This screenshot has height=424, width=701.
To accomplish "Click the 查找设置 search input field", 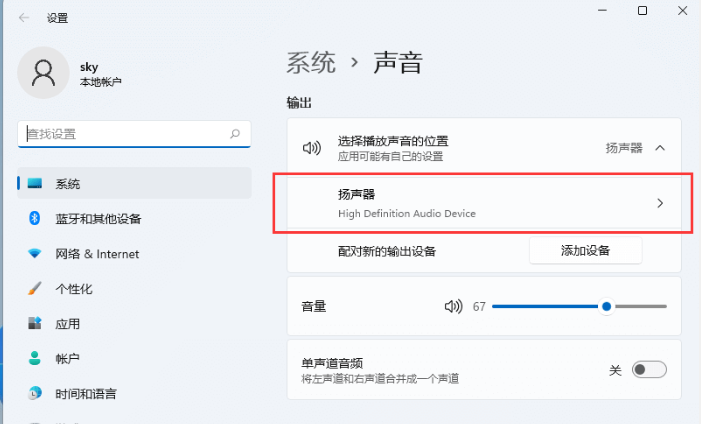I will tap(134, 134).
